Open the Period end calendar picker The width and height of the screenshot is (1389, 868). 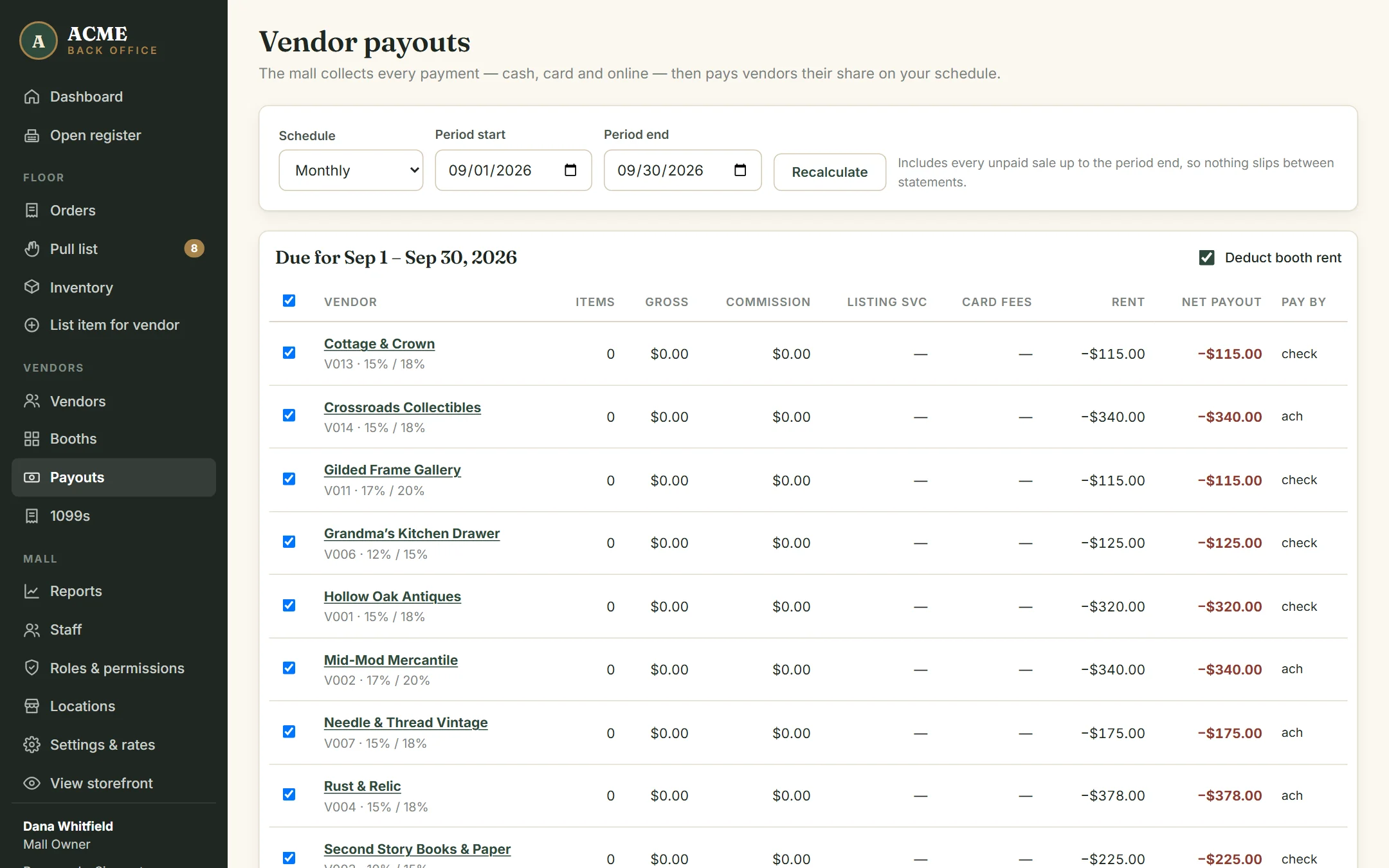point(740,170)
